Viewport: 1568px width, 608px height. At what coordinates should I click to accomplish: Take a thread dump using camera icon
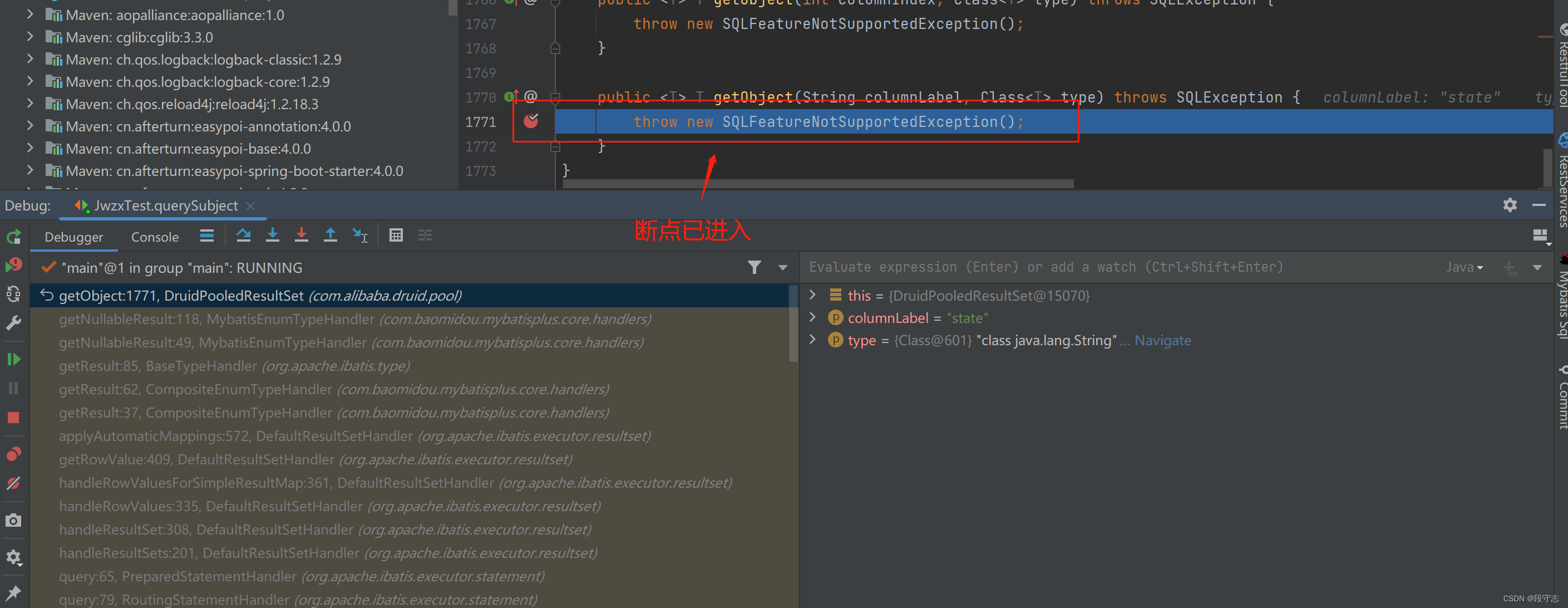coord(13,520)
